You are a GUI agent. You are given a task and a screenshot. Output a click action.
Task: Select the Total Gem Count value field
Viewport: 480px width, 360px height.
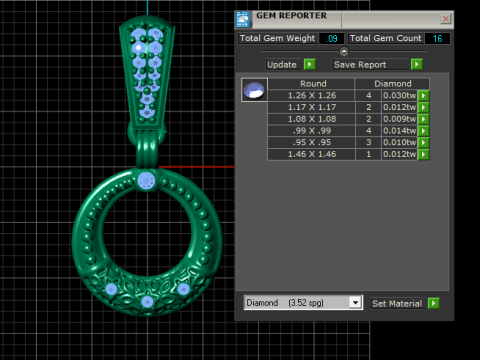(x=437, y=38)
